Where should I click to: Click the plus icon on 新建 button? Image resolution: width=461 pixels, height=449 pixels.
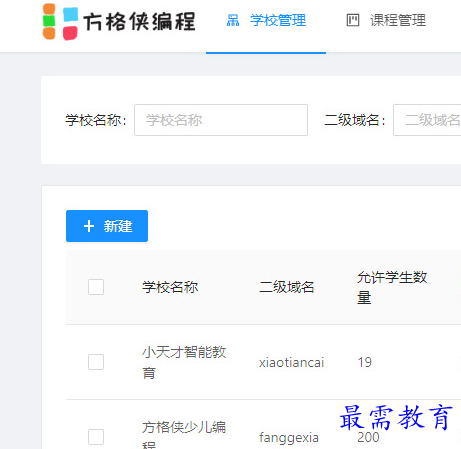tap(89, 226)
